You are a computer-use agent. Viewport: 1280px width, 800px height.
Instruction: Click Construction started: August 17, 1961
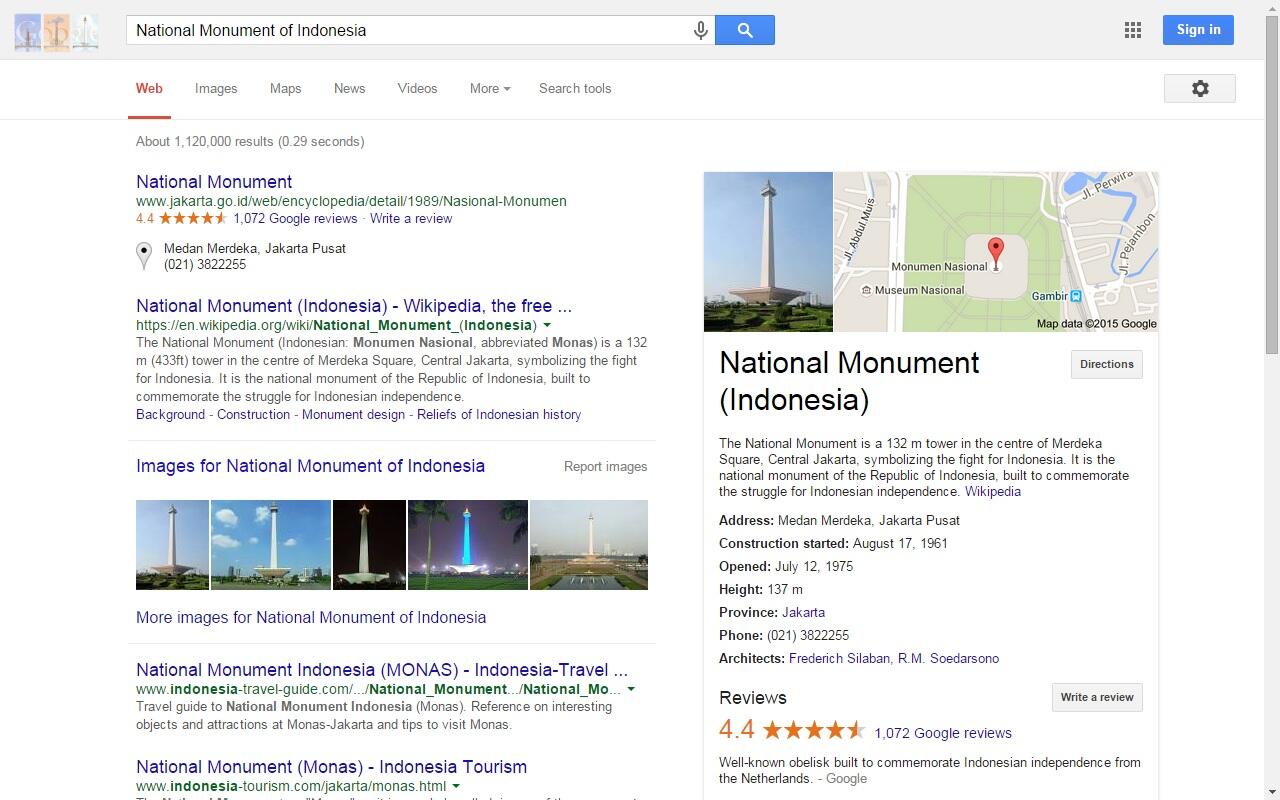pos(833,543)
